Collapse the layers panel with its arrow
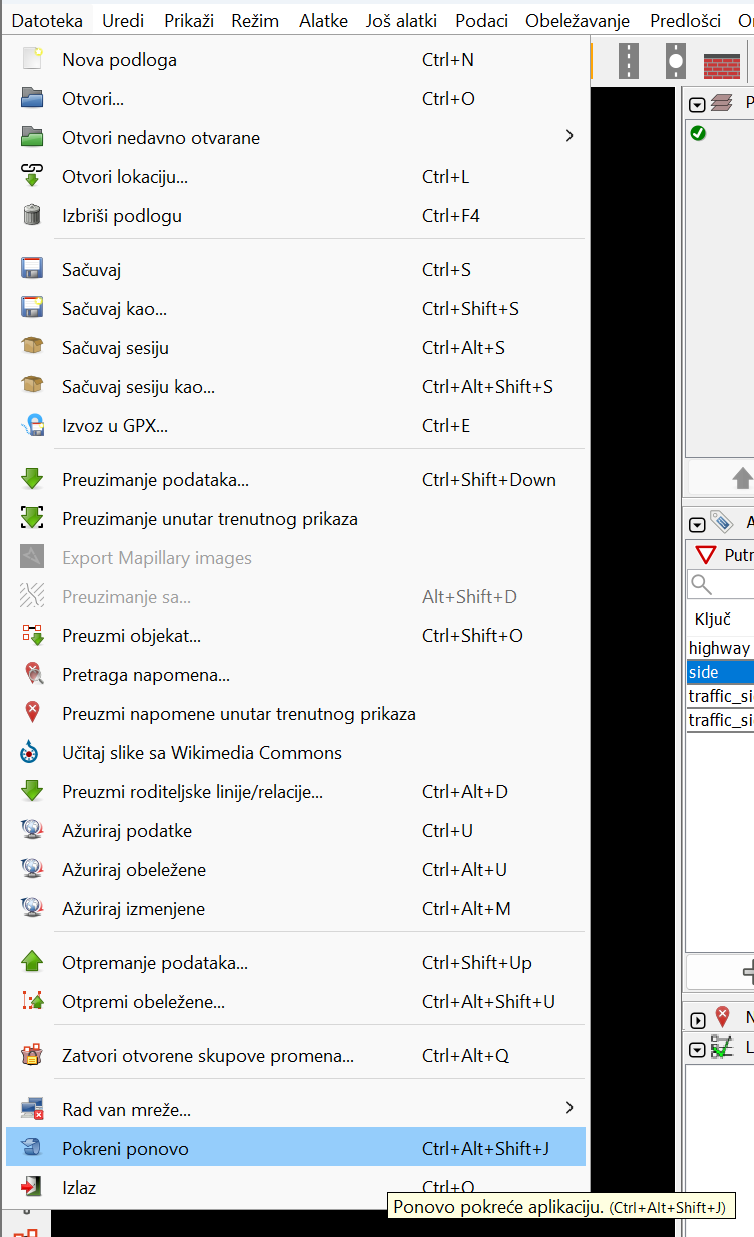Screen dimensions: 754x1237 698,104
